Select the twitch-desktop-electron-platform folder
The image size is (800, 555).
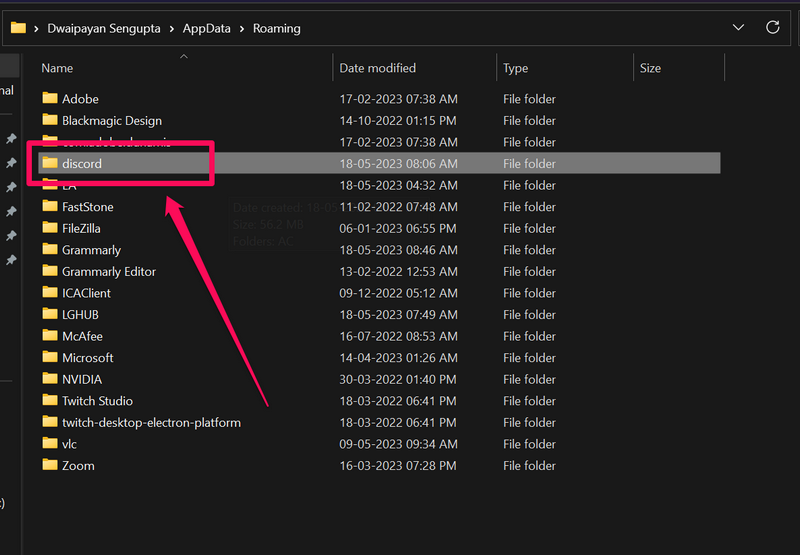tap(151, 422)
